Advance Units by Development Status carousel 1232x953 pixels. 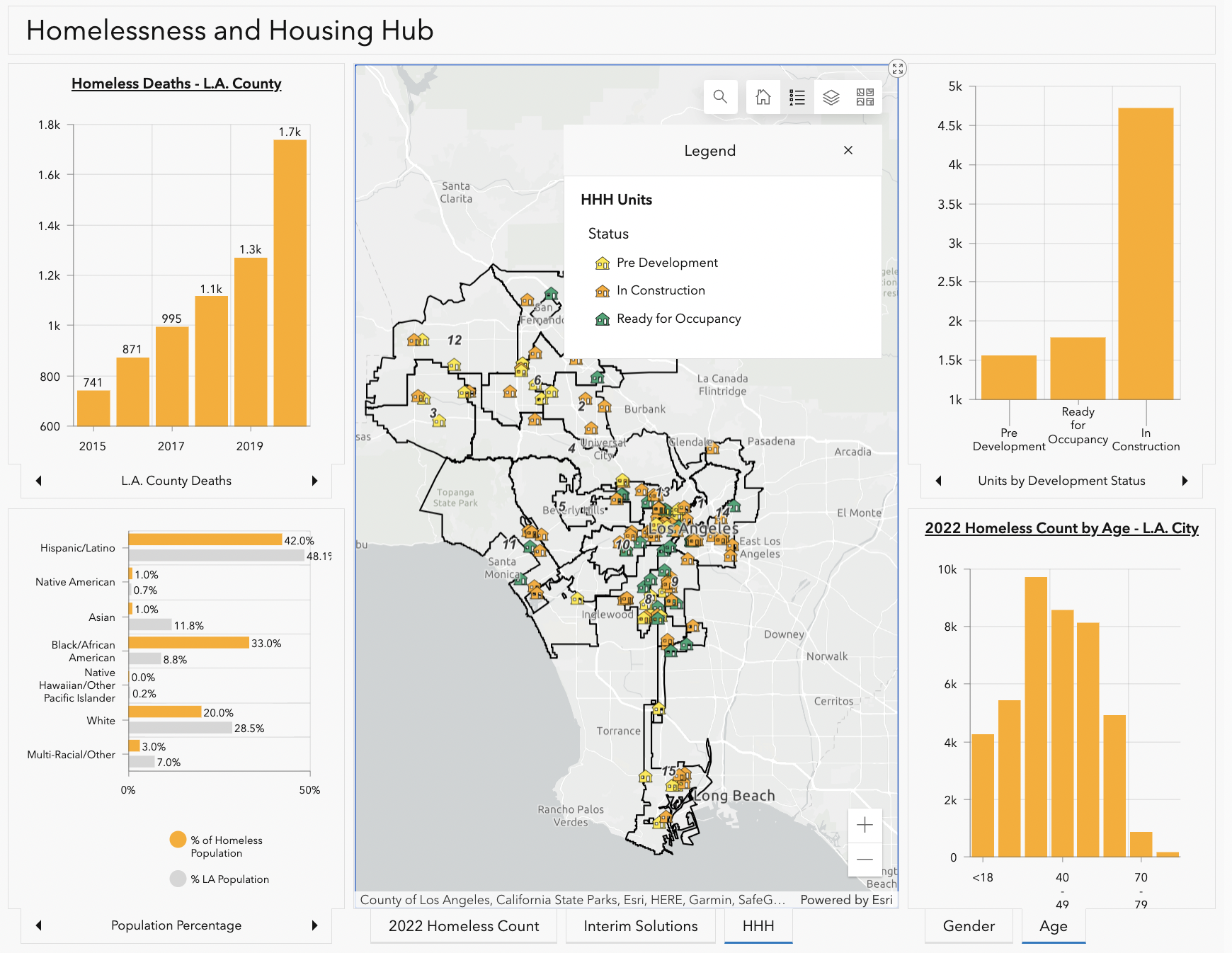[1185, 481]
